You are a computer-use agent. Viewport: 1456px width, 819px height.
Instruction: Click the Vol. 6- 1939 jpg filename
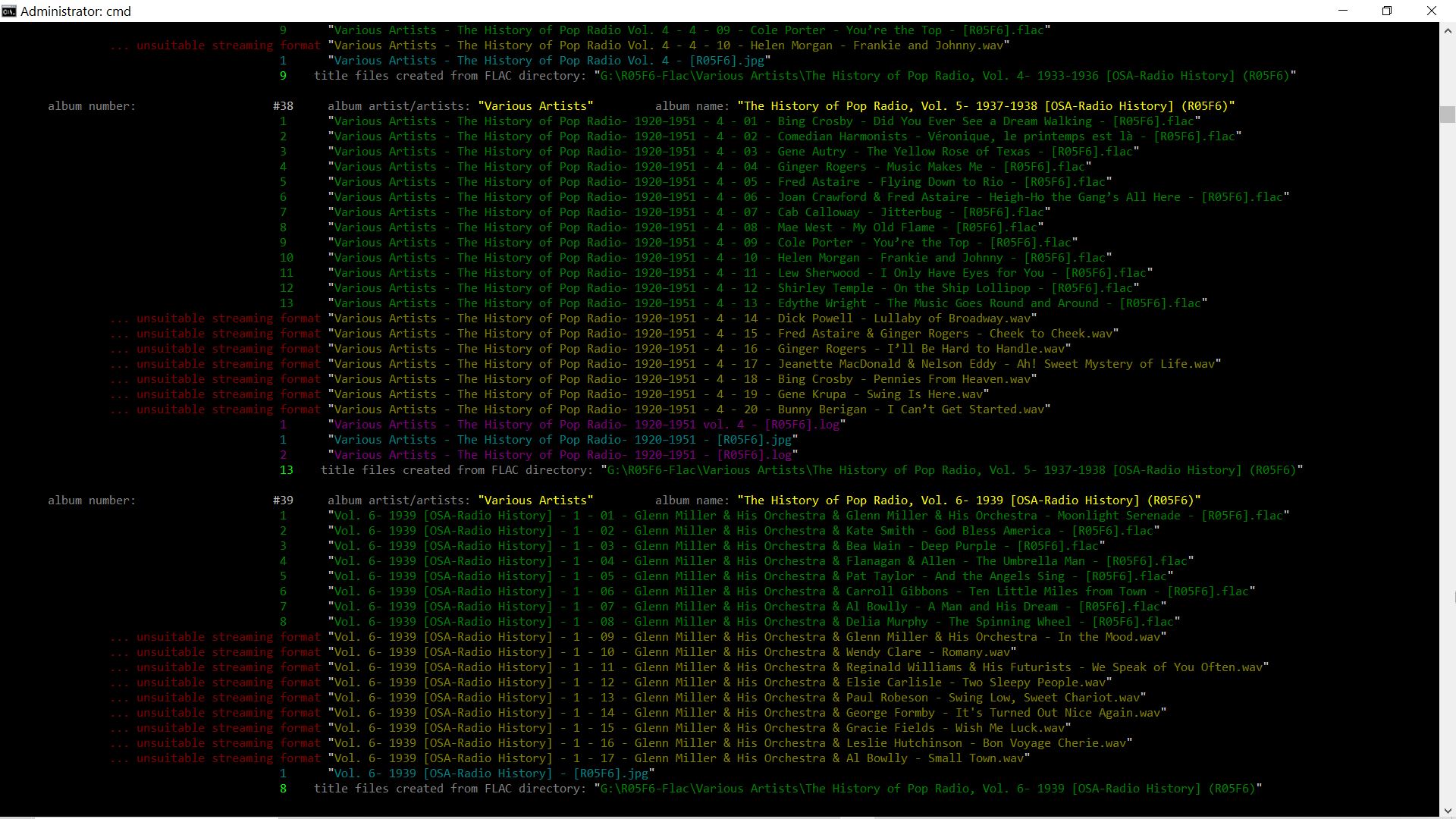(x=491, y=773)
